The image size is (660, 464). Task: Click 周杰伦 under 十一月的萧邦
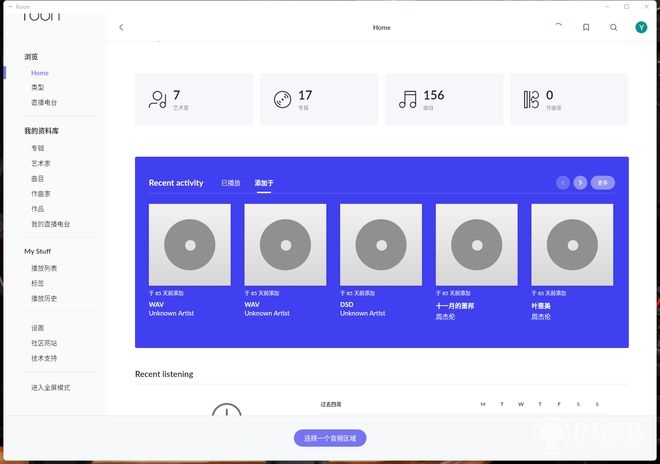click(x=445, y=316)
